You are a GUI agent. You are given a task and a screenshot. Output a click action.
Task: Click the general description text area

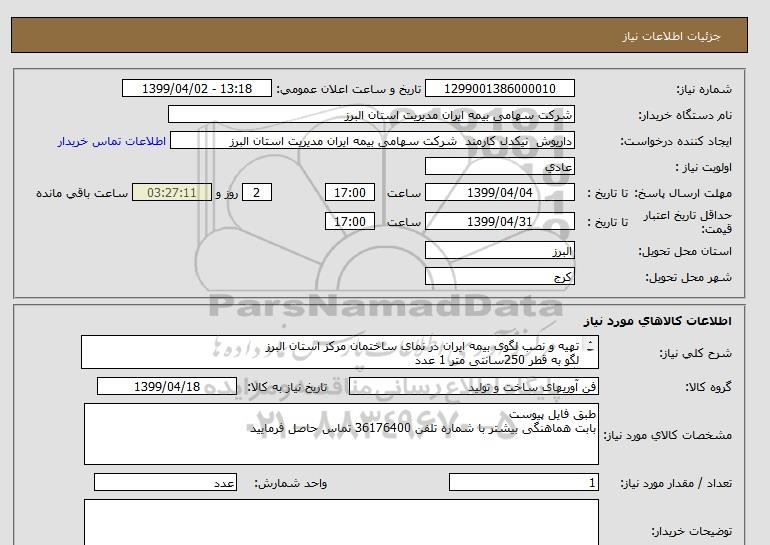tap(340, 353)
